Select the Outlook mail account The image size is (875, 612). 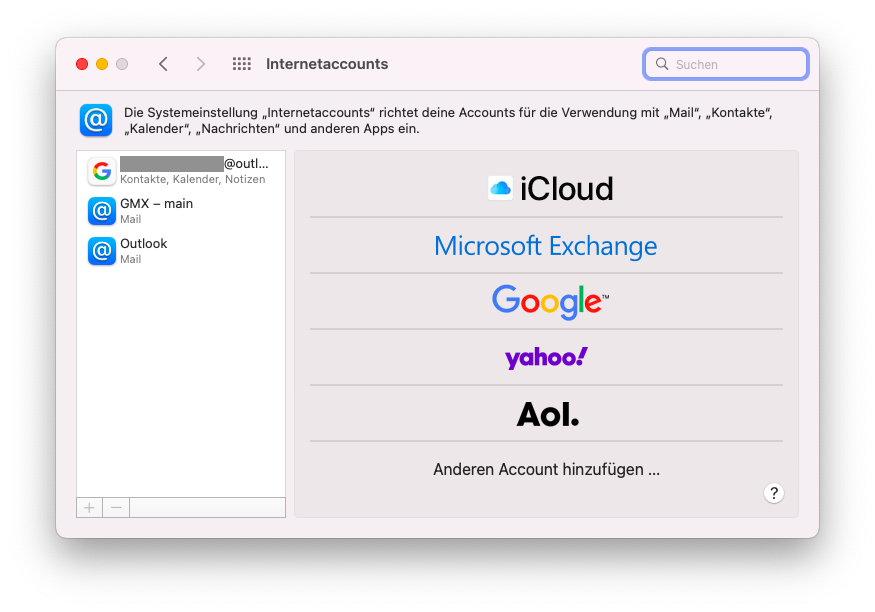[181, 251]
